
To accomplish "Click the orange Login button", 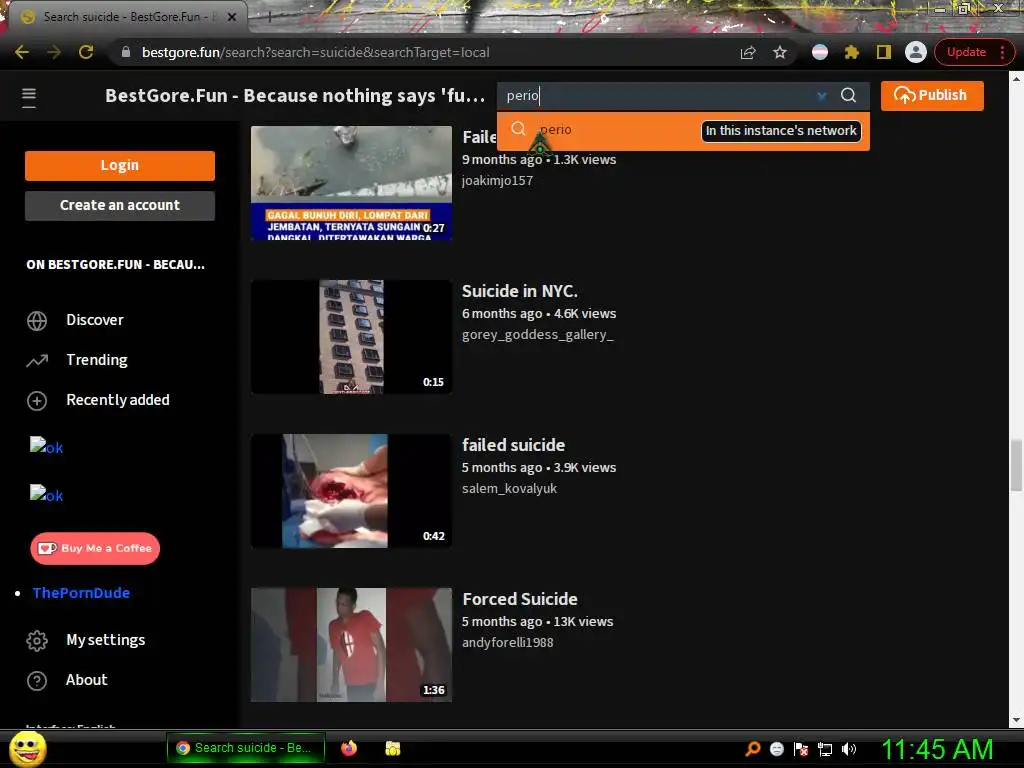I will point(120,165).
